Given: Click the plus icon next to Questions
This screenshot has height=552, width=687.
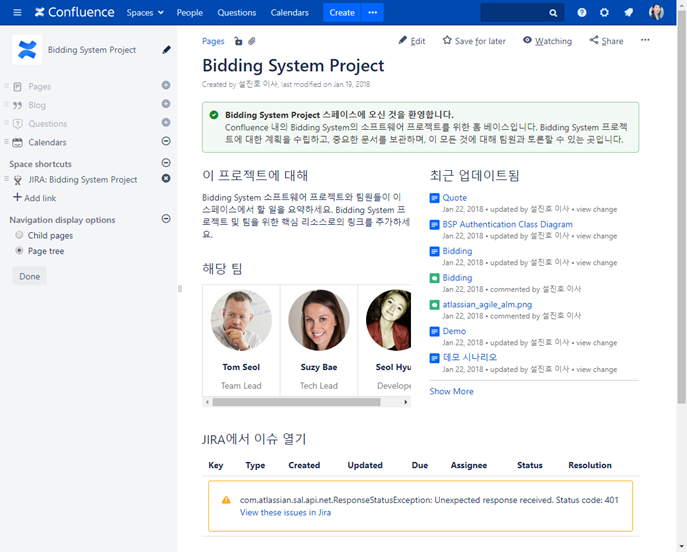Looking at the screenshot, I should (166, 122).
